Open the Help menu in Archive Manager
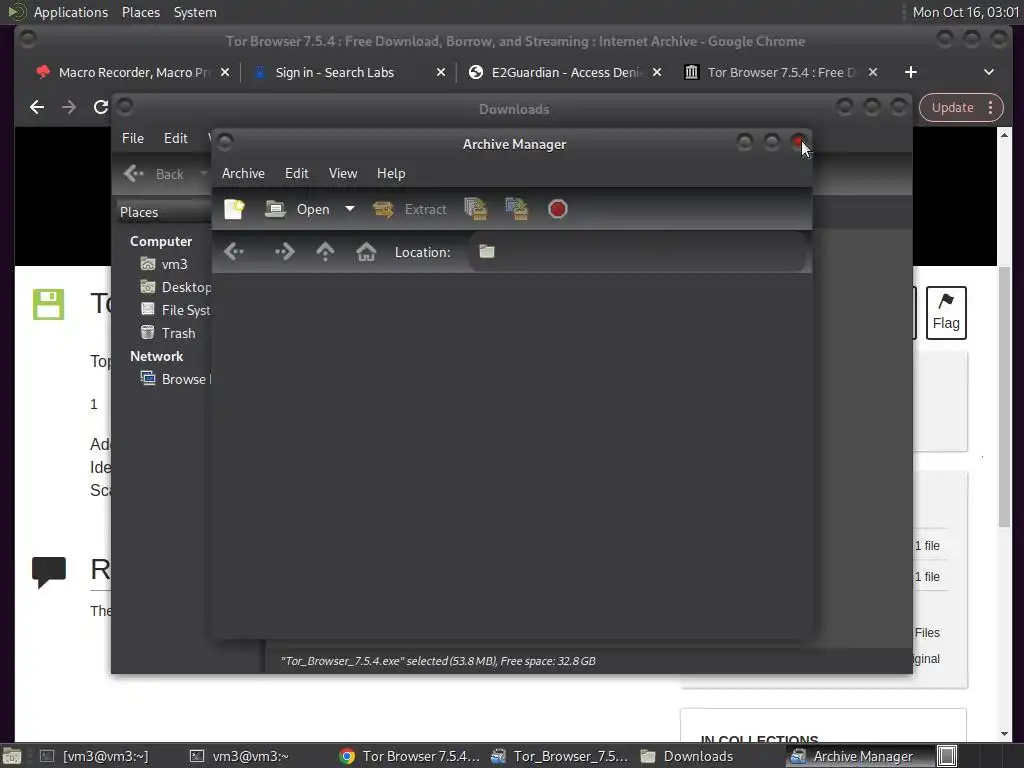 (391, 173)
